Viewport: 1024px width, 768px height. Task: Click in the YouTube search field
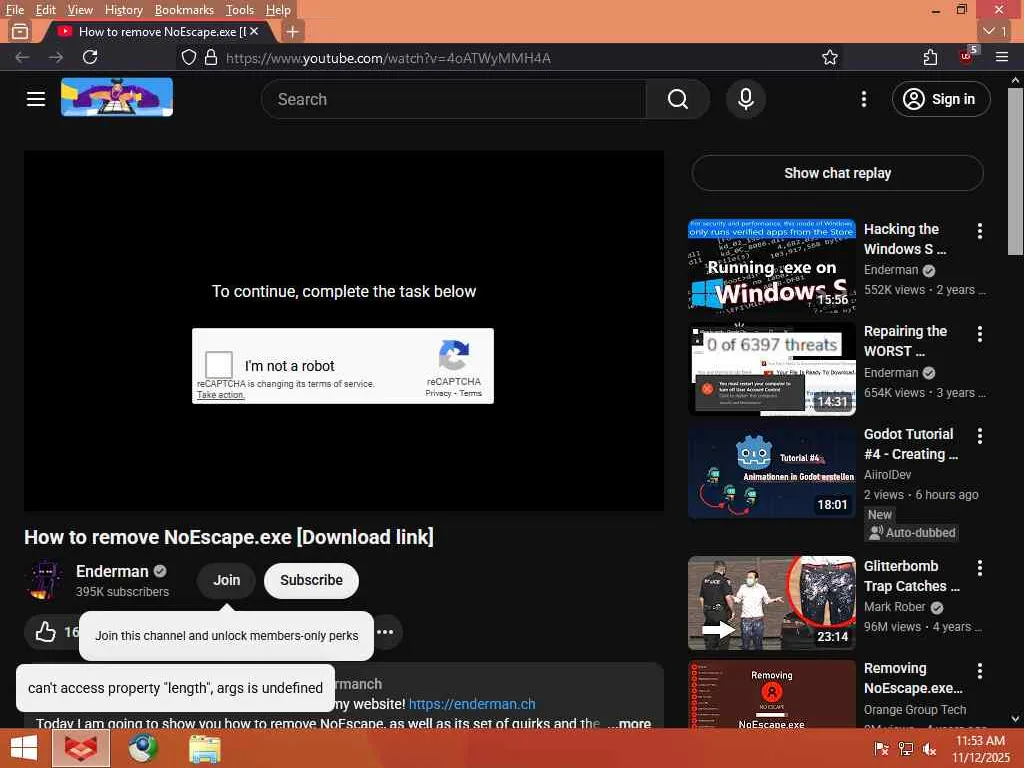click(x=454, y=99)
